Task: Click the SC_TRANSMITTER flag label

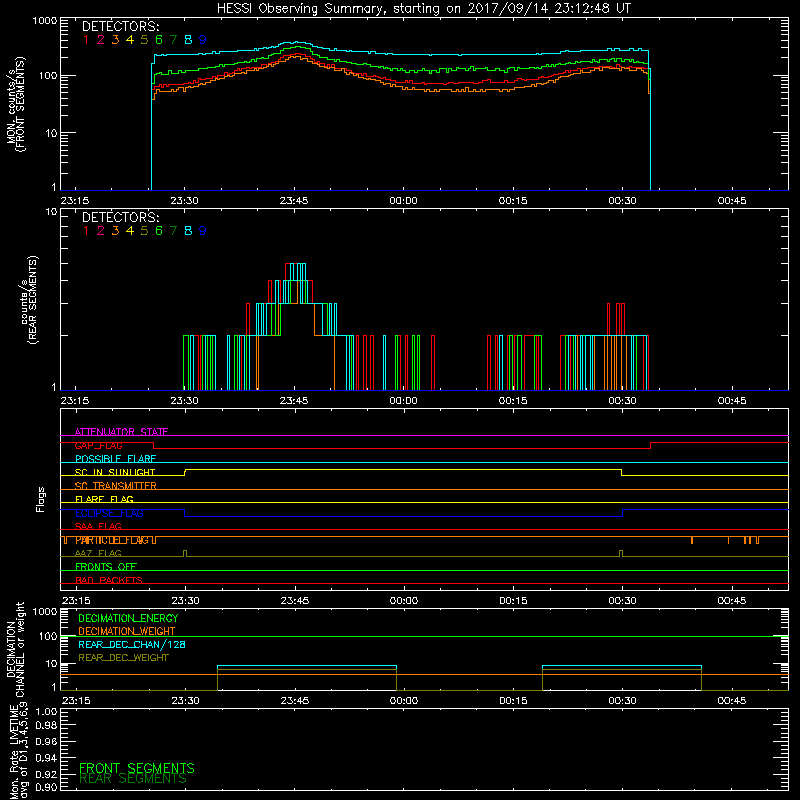Action: tap(116, 486)
